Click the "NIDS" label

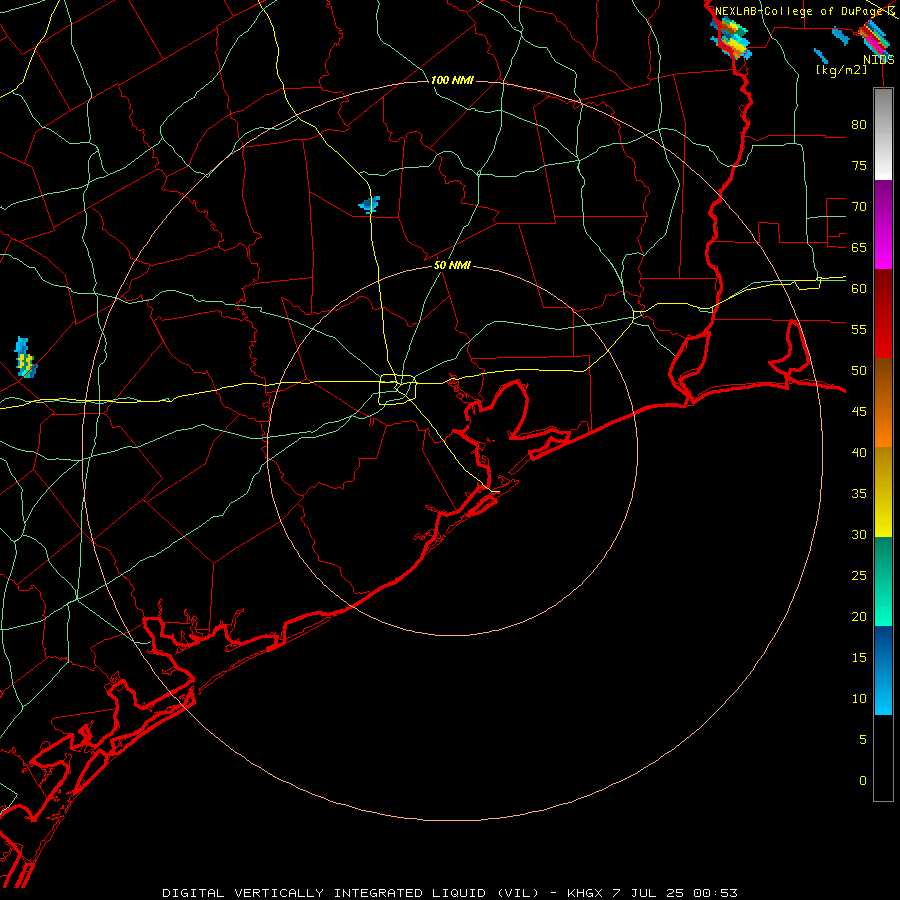[x=878, y=59]
